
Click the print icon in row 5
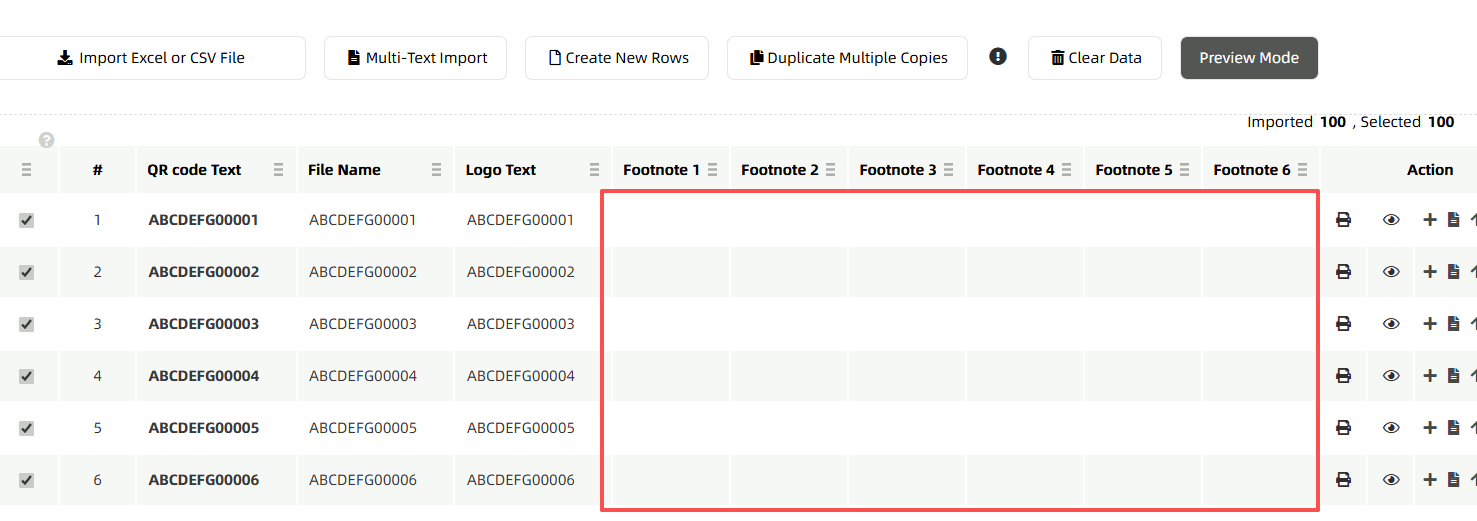pos(1343,428)
